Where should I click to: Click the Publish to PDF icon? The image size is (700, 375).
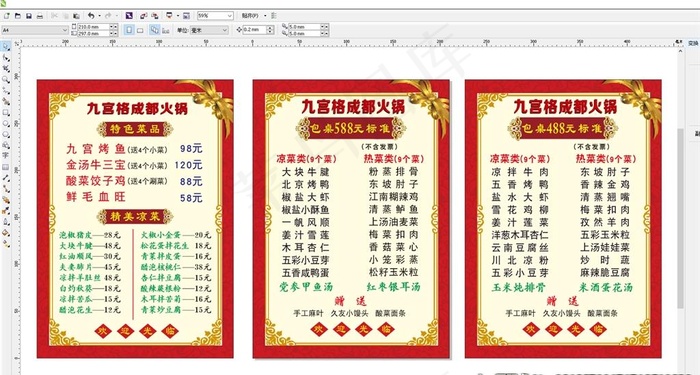169,16
